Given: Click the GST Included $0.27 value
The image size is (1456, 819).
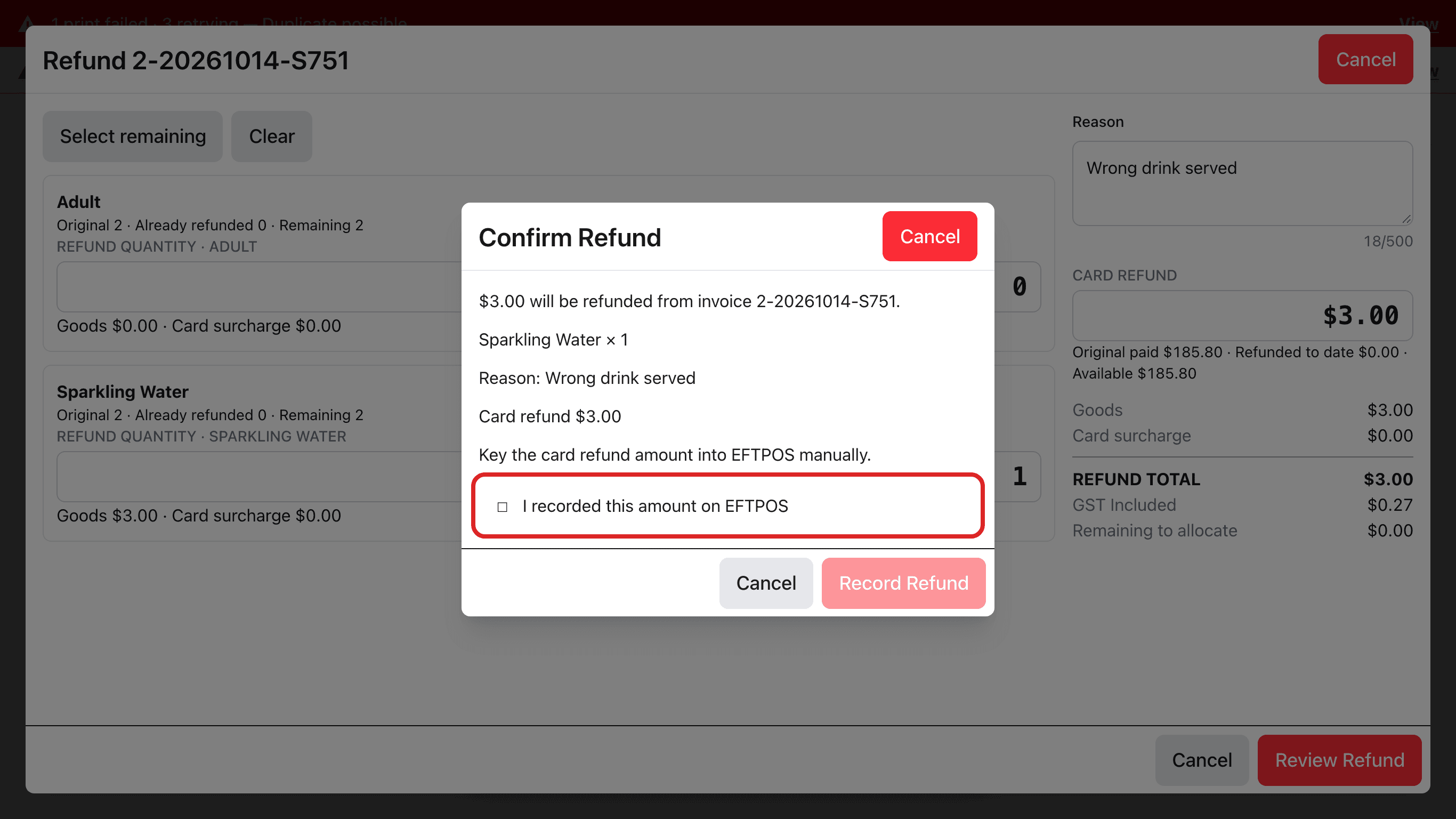Looking at the screenshot, I should tap(1389, 504).
